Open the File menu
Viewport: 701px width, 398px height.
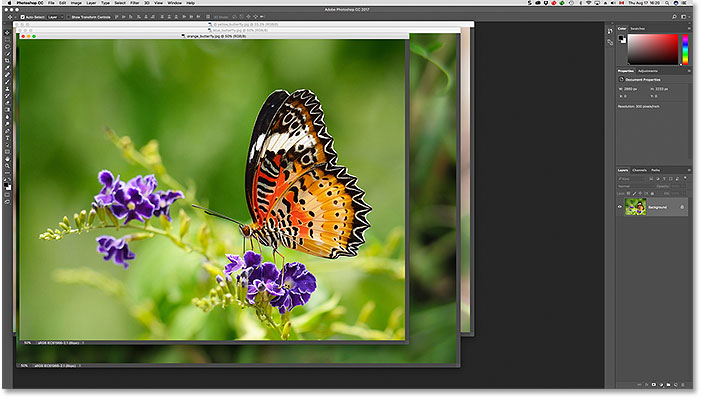coord(51,3)
